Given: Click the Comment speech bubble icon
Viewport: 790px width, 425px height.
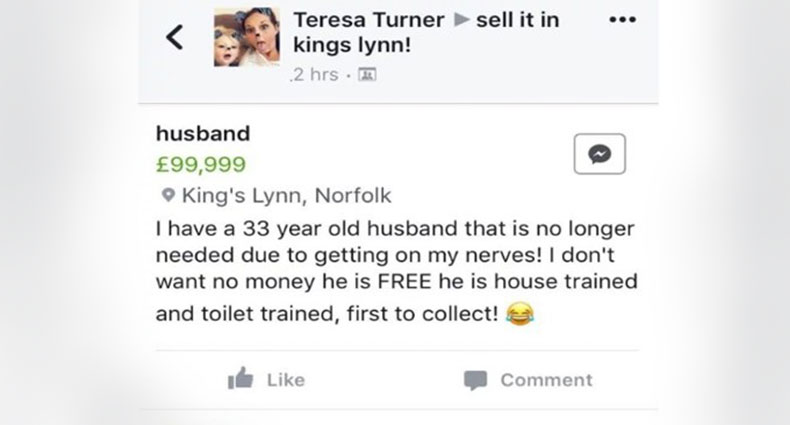Looking at the screenshot, I should [475, 380].
